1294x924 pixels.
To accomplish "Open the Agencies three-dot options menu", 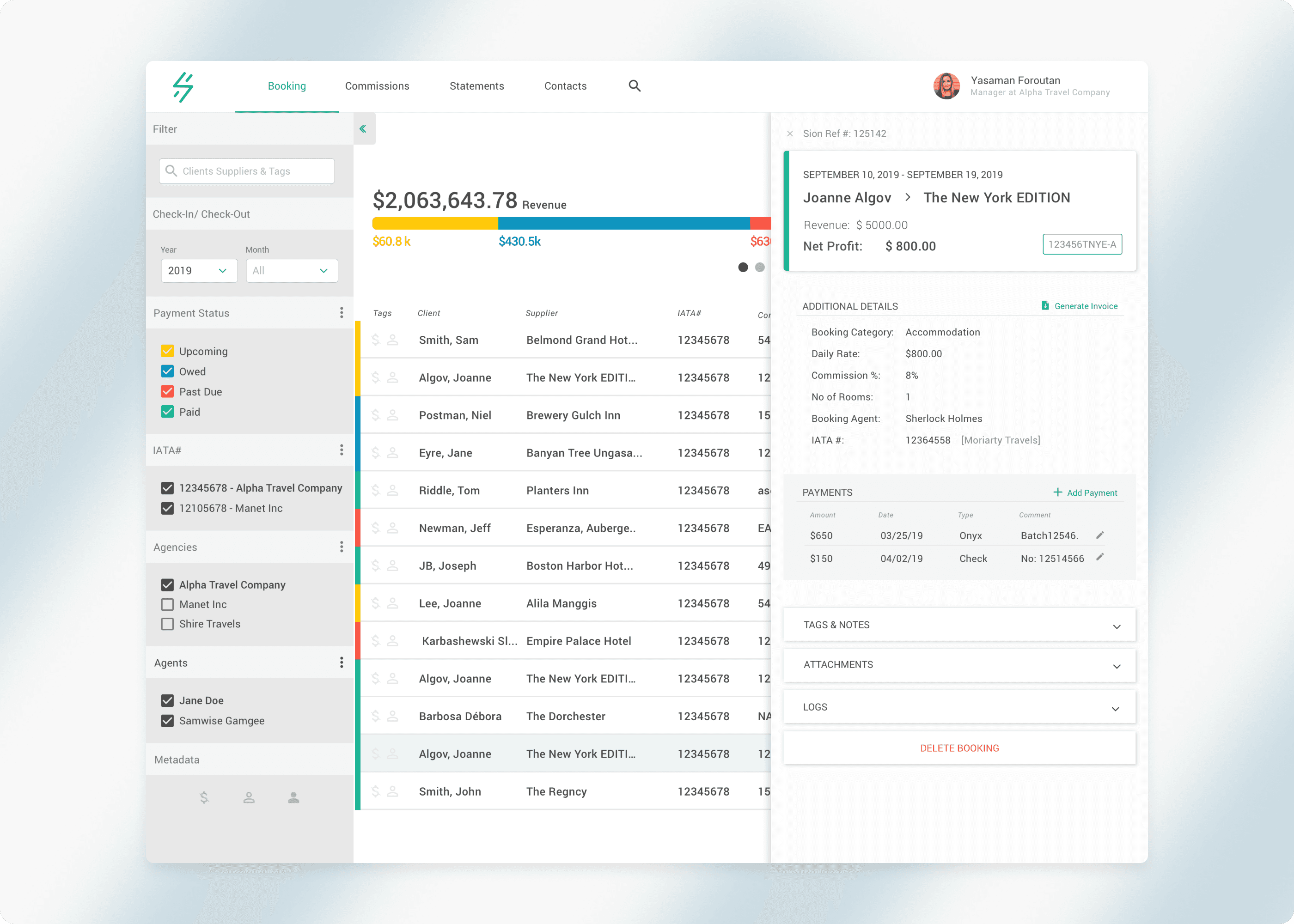I will [342, 547].
